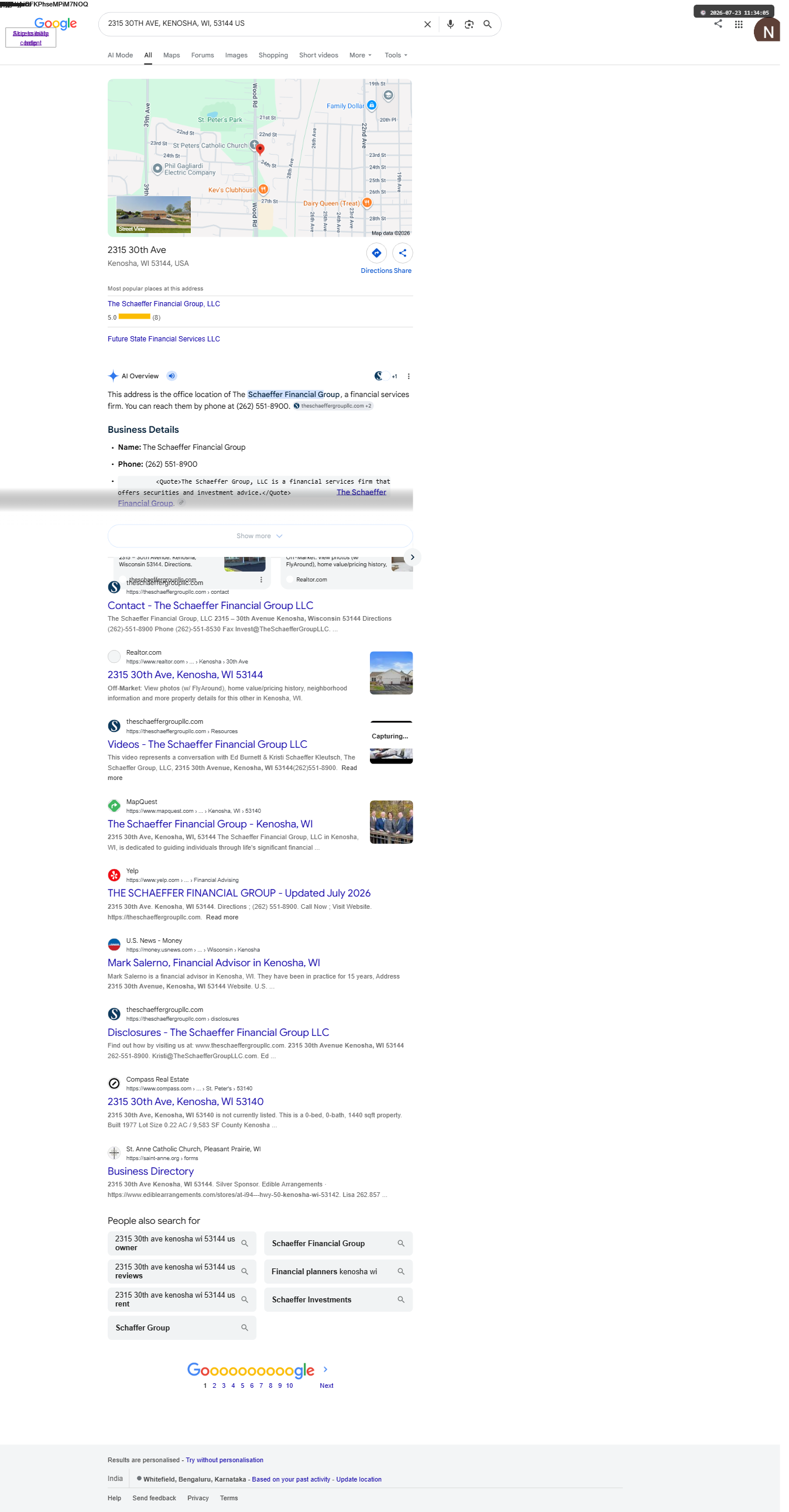Switch to the Images tab
The width and height of the screenshot is (789, 1512).
pyautogui.click(x=236, y=55)
